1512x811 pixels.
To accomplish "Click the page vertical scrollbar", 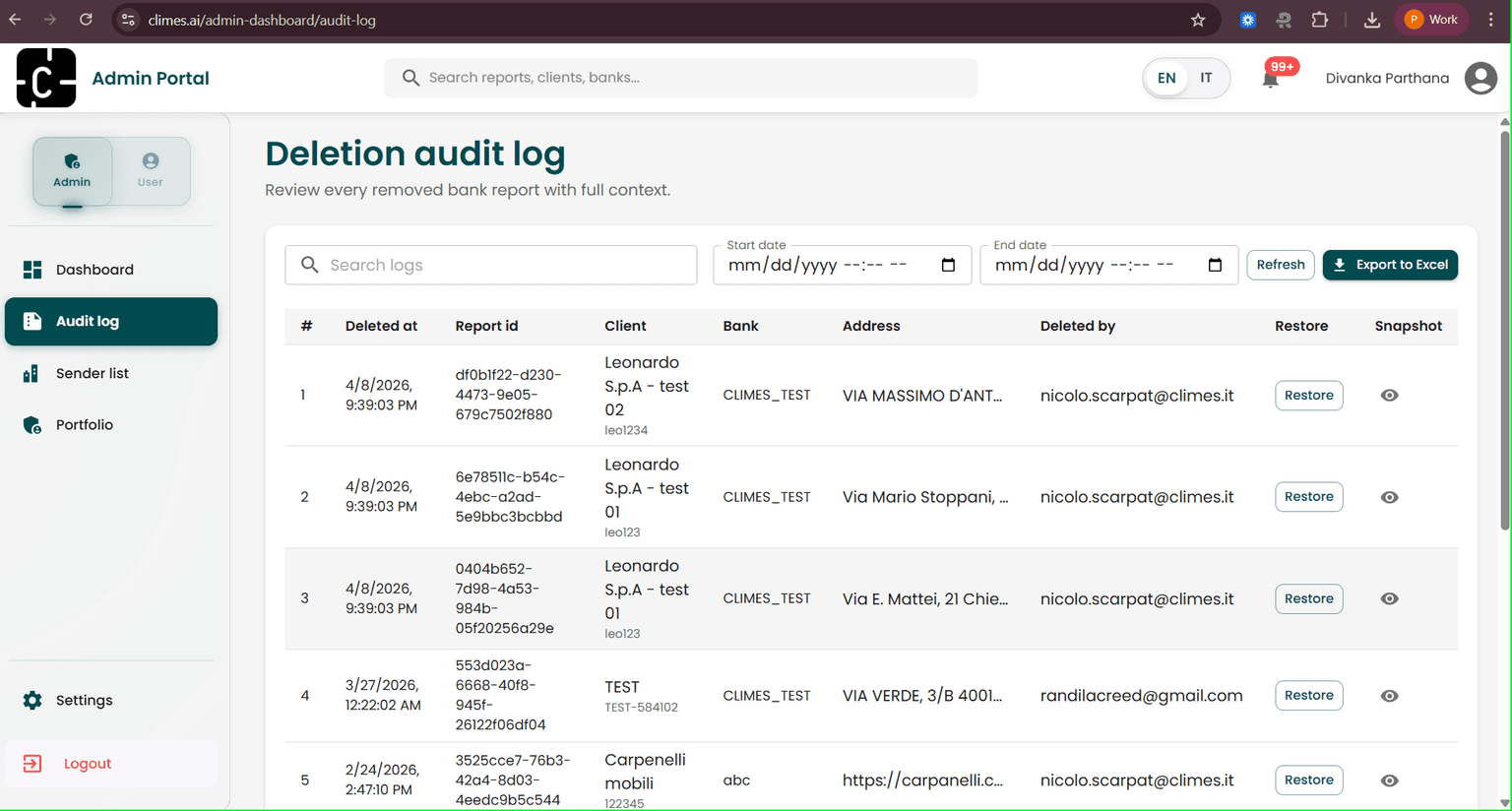I will [1504, 330].
